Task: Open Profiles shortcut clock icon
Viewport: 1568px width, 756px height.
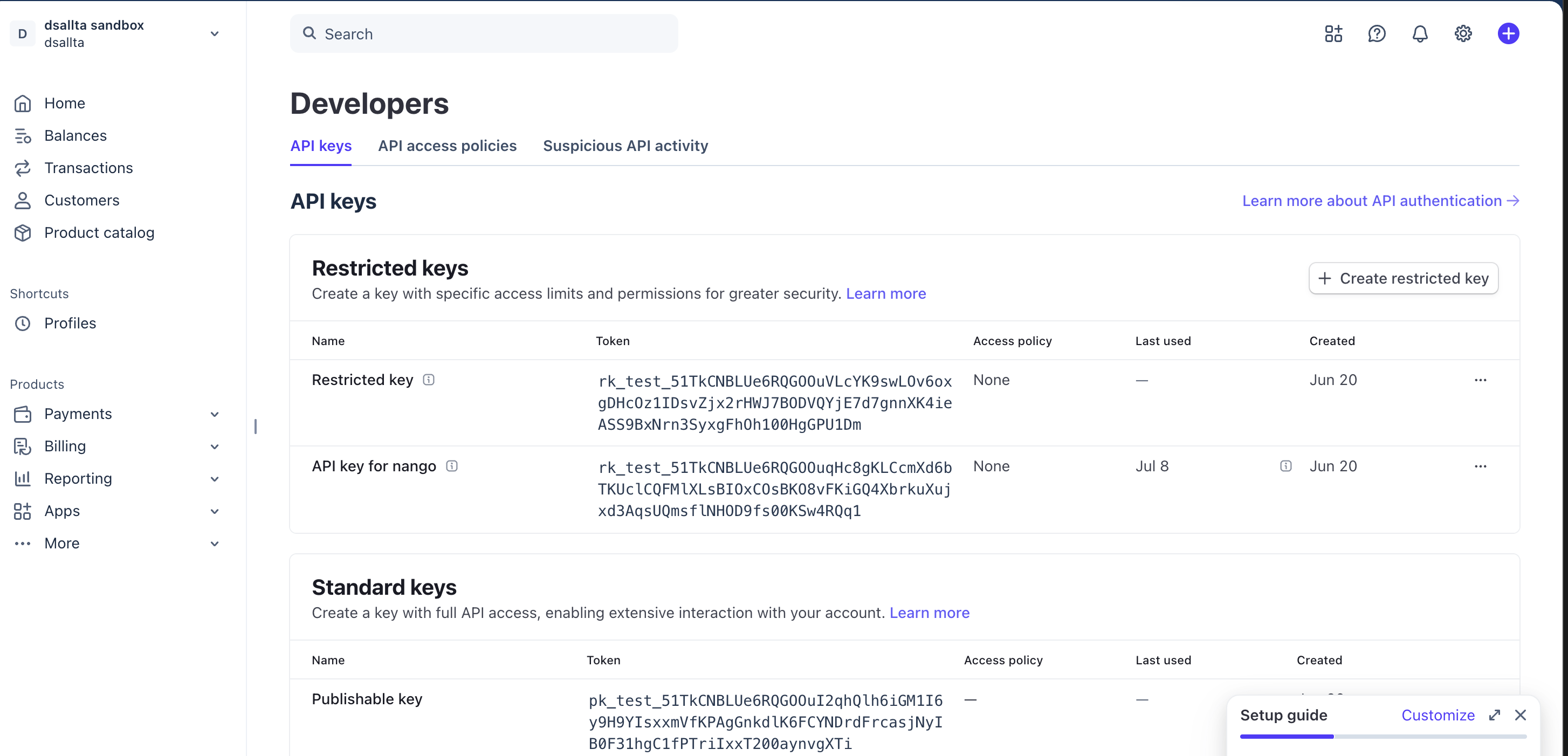Action: 23,323
